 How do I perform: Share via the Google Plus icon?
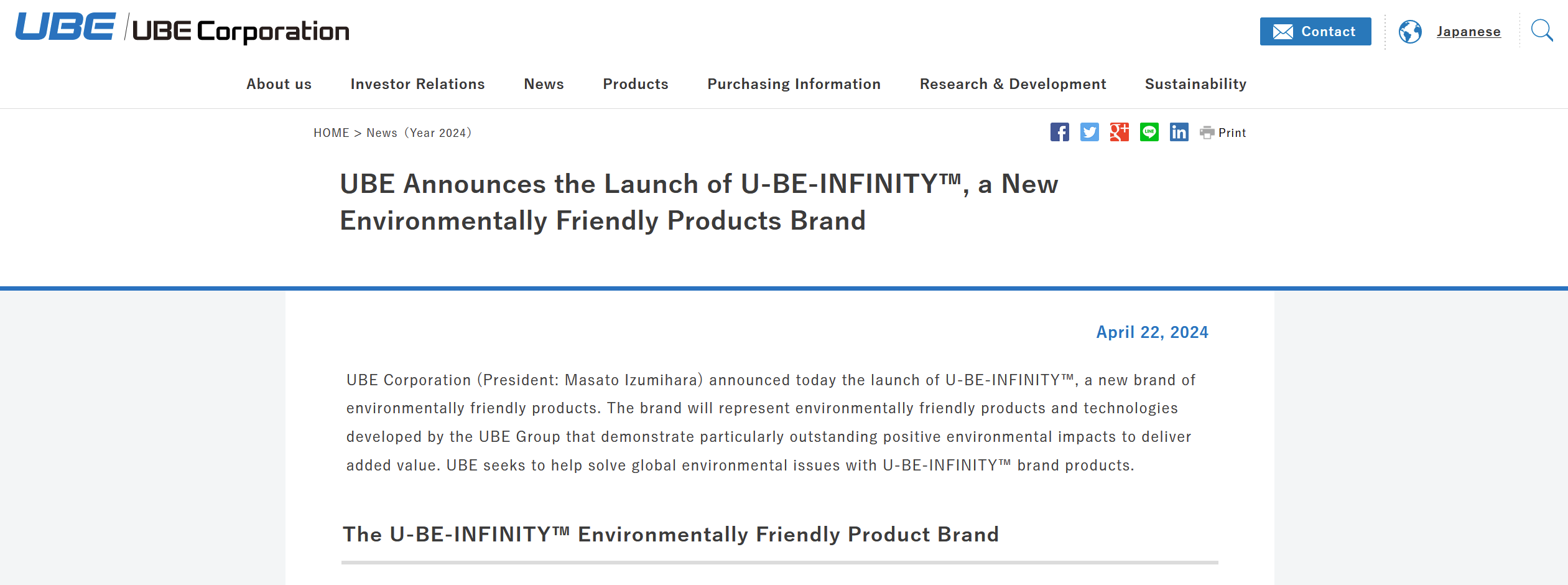click(1120, 132)
